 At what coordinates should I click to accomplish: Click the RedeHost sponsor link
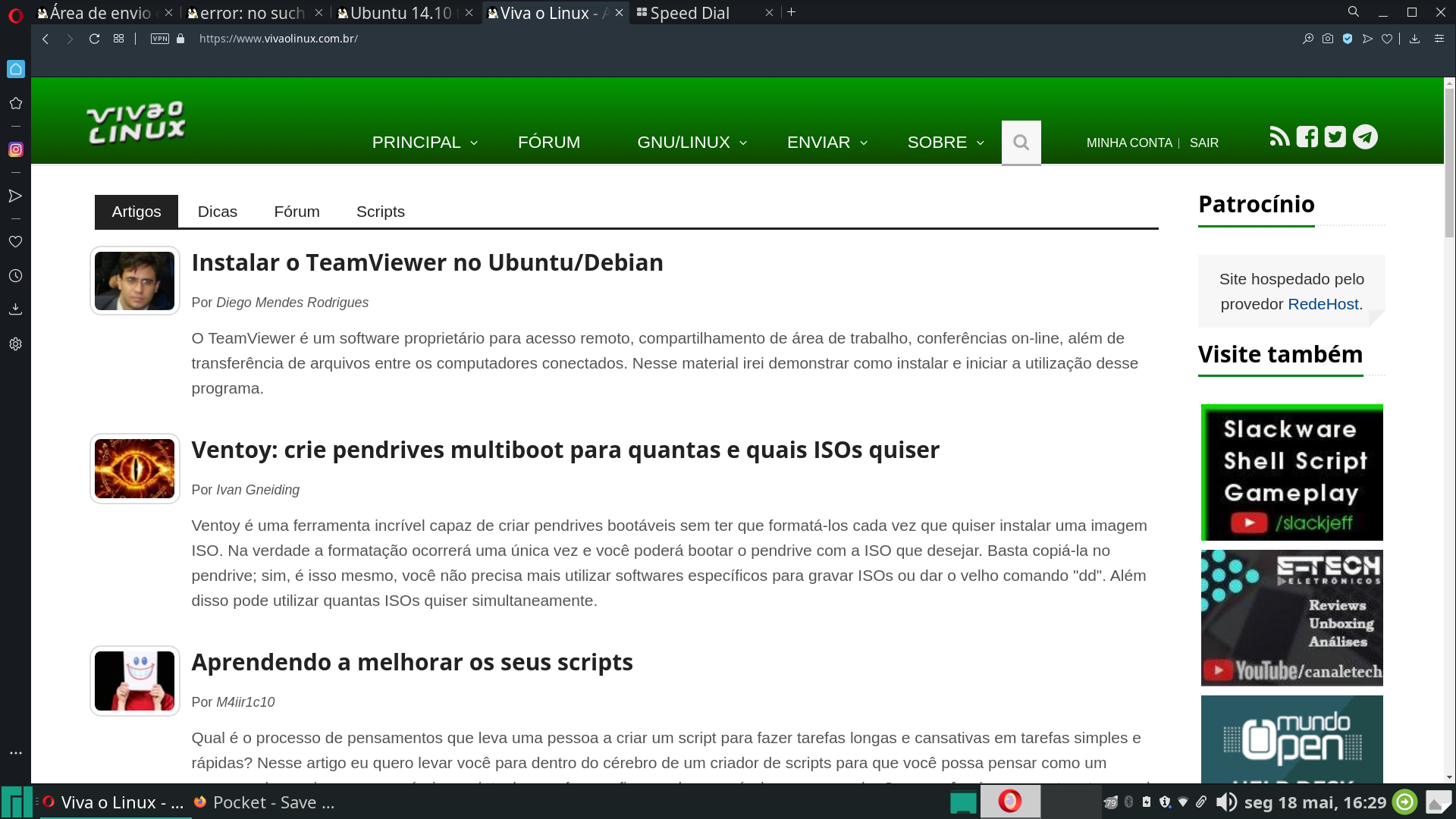(1323, 304)
